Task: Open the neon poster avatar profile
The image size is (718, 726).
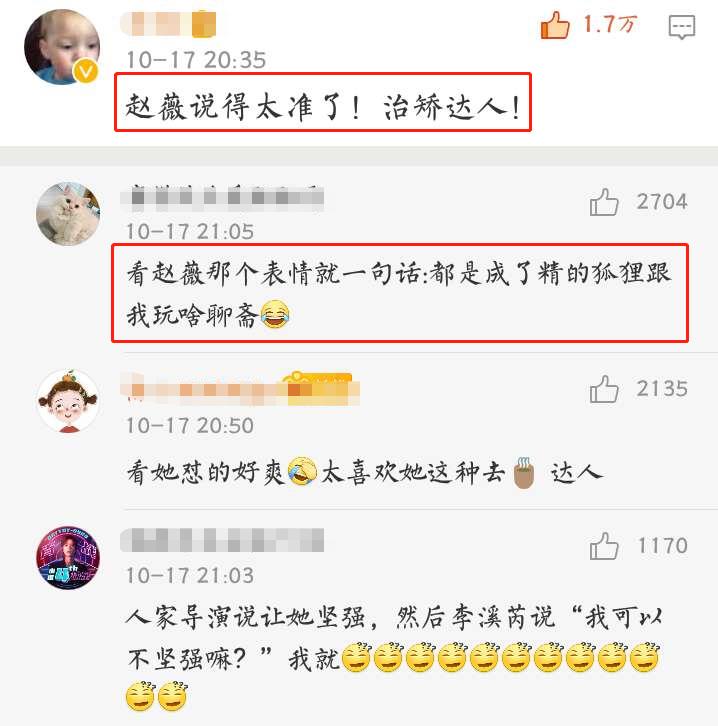Action: pos(68,557)
